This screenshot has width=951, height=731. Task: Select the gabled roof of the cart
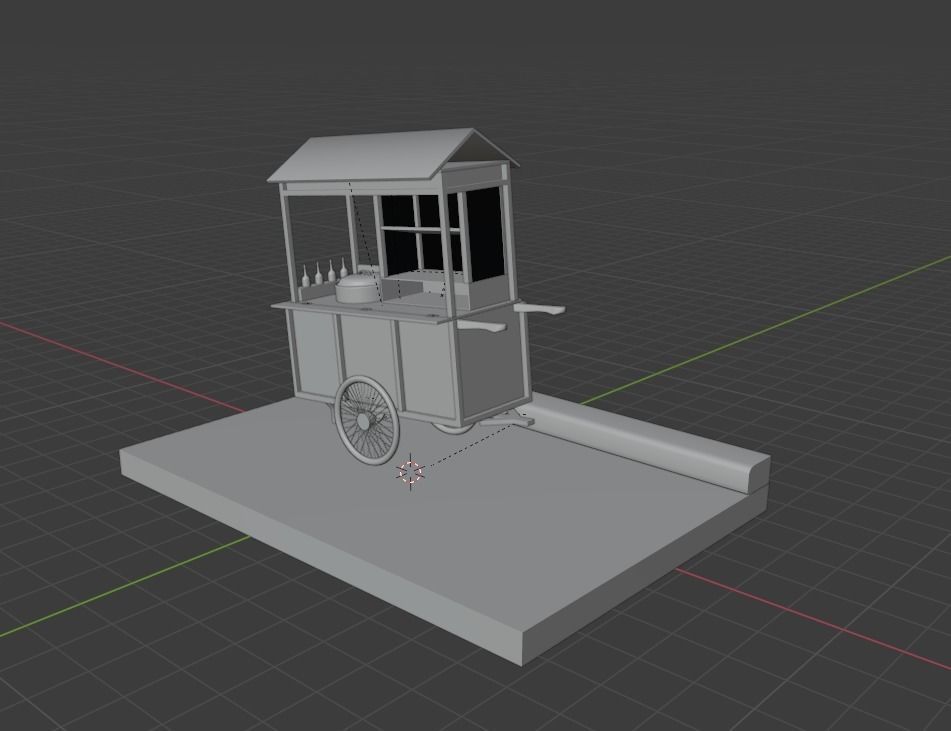point(392,154)
